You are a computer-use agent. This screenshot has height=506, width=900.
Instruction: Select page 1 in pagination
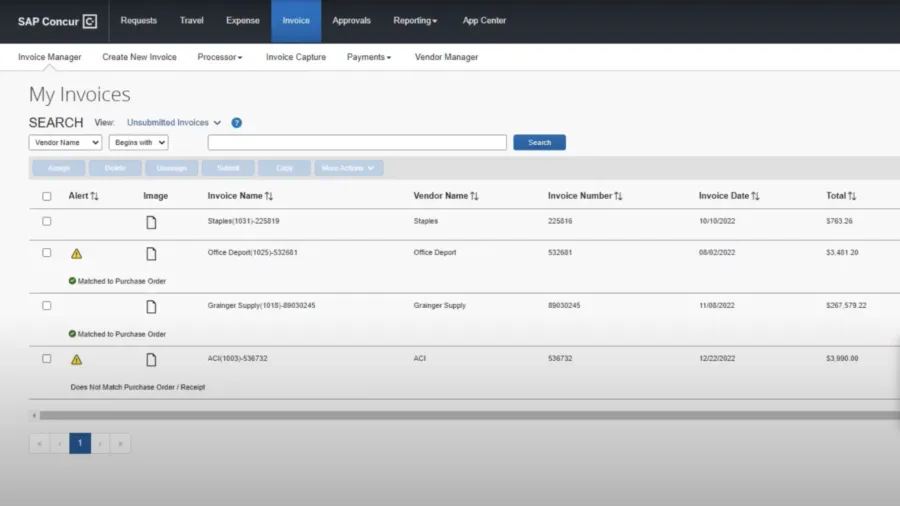pos(80,443)
